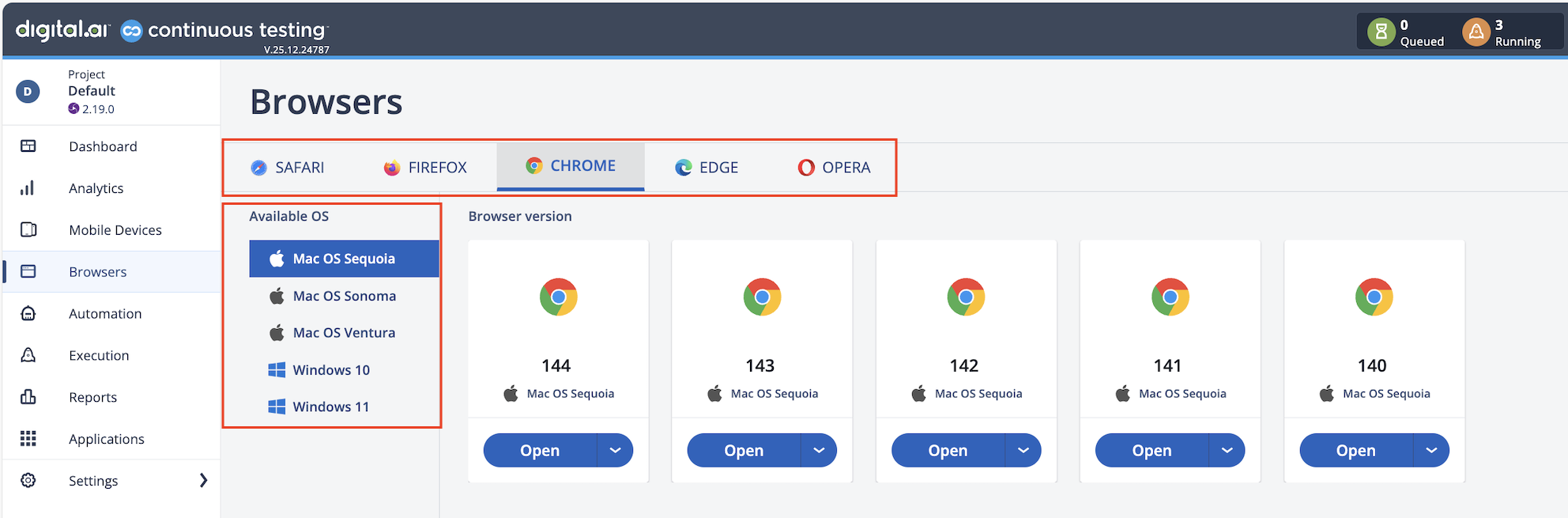Viewport: 1568px width, 518px height.
Task: Click the Applications grid icon
Action: 28,439
